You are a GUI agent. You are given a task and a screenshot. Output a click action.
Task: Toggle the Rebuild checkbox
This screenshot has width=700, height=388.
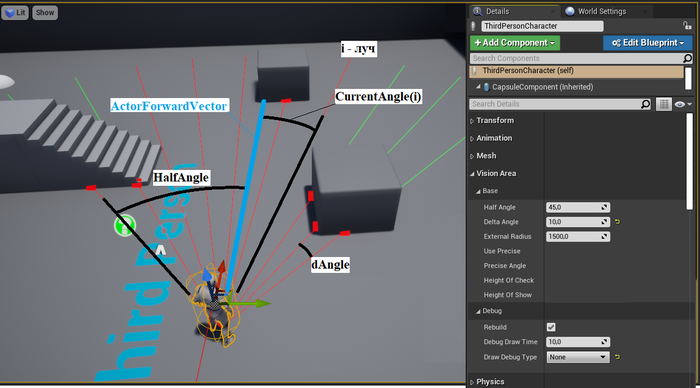tap(551, 327)
